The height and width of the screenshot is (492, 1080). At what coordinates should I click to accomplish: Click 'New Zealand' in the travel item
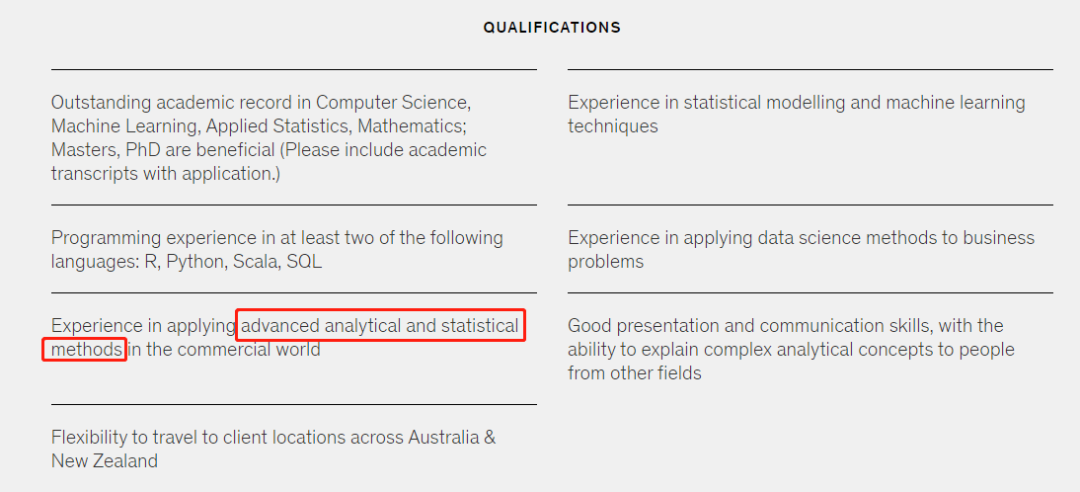tap(104, 460)
